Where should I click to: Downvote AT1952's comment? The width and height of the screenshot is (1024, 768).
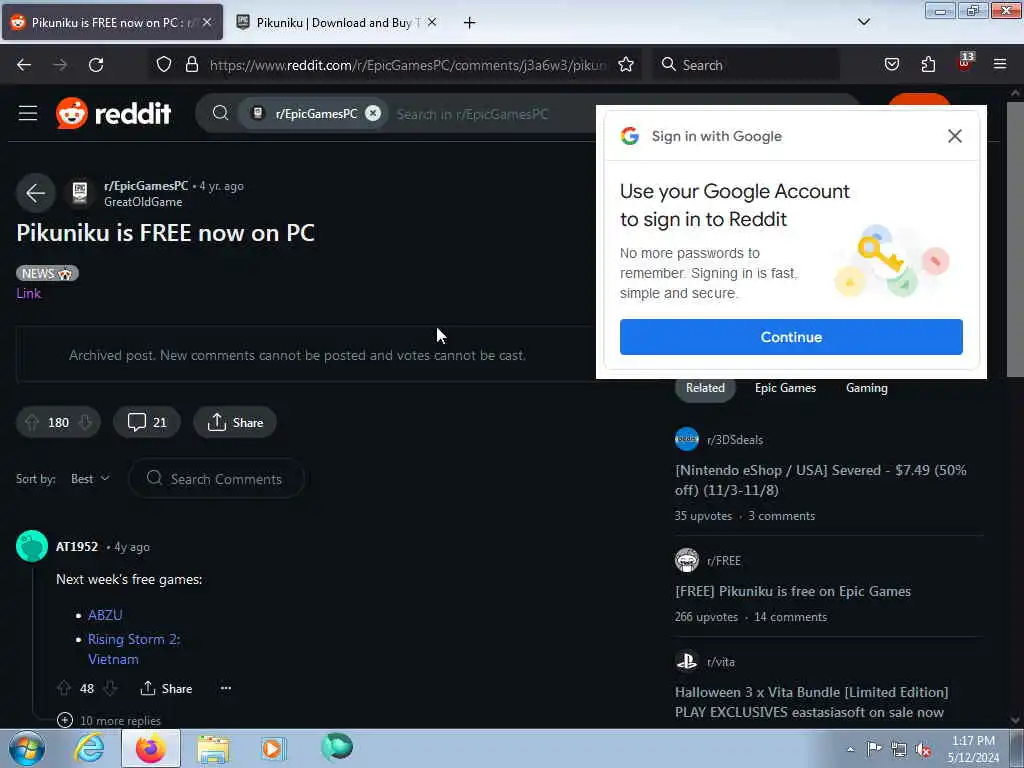(110, 688)
